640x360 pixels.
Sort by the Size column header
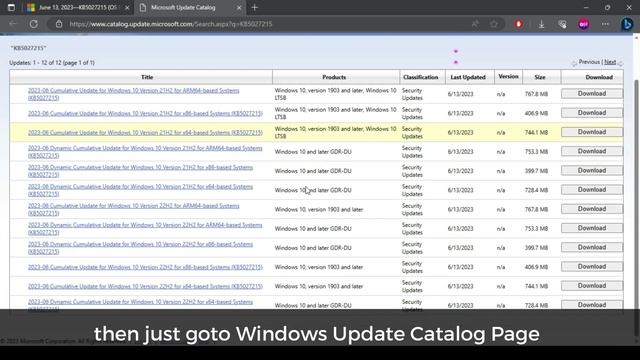point(540,77)
